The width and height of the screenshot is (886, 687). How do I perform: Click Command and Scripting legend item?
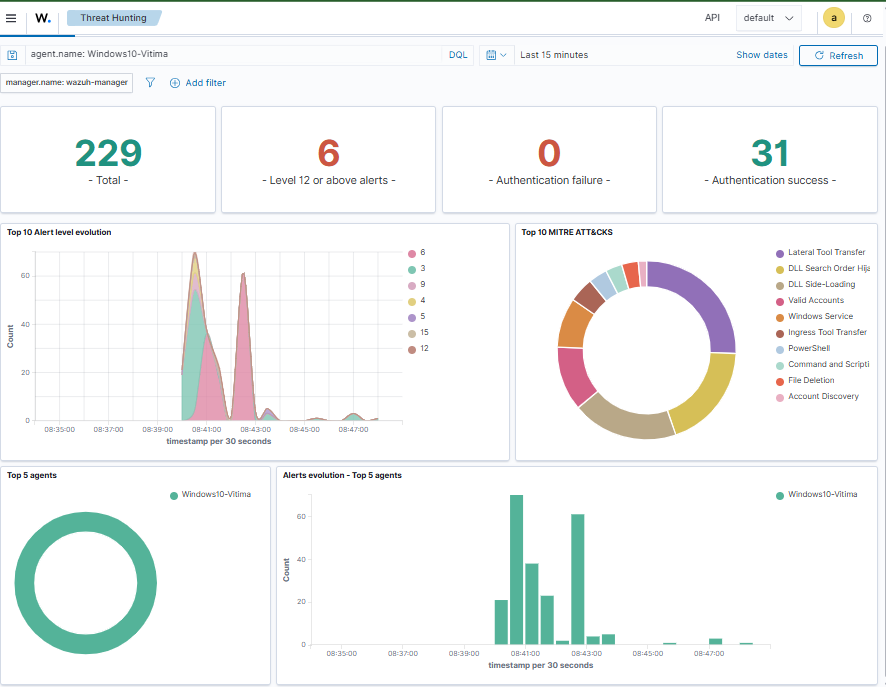point(823,364)
